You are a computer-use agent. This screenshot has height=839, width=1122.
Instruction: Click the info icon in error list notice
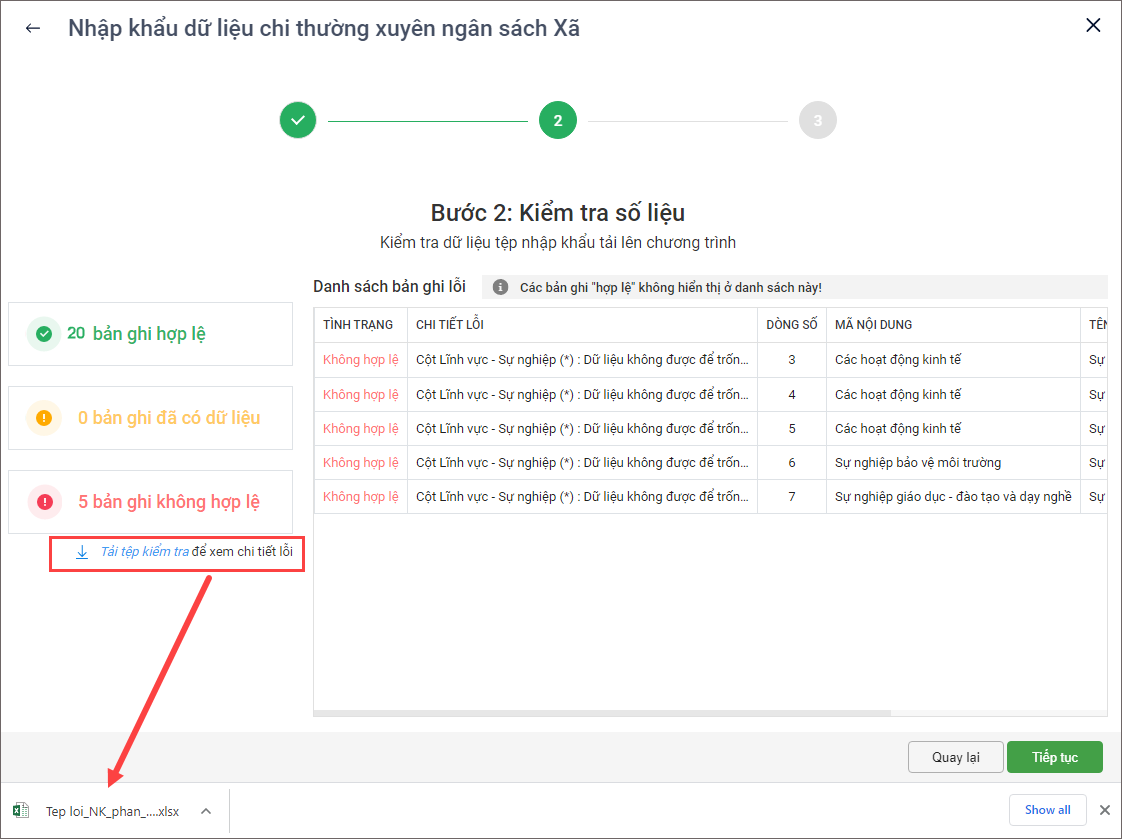pos(500,288)
